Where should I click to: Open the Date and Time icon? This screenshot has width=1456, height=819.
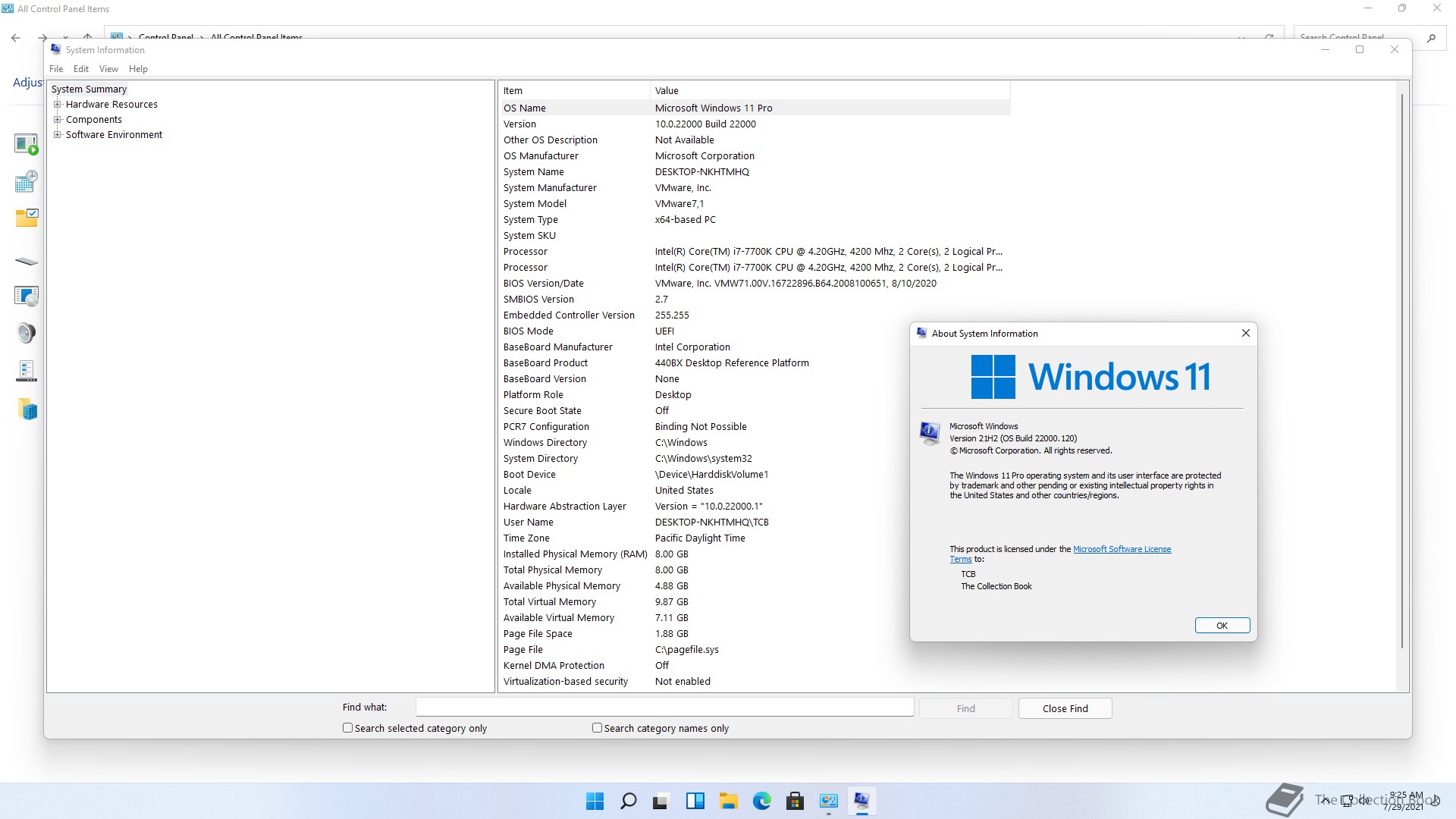point(26,181)
